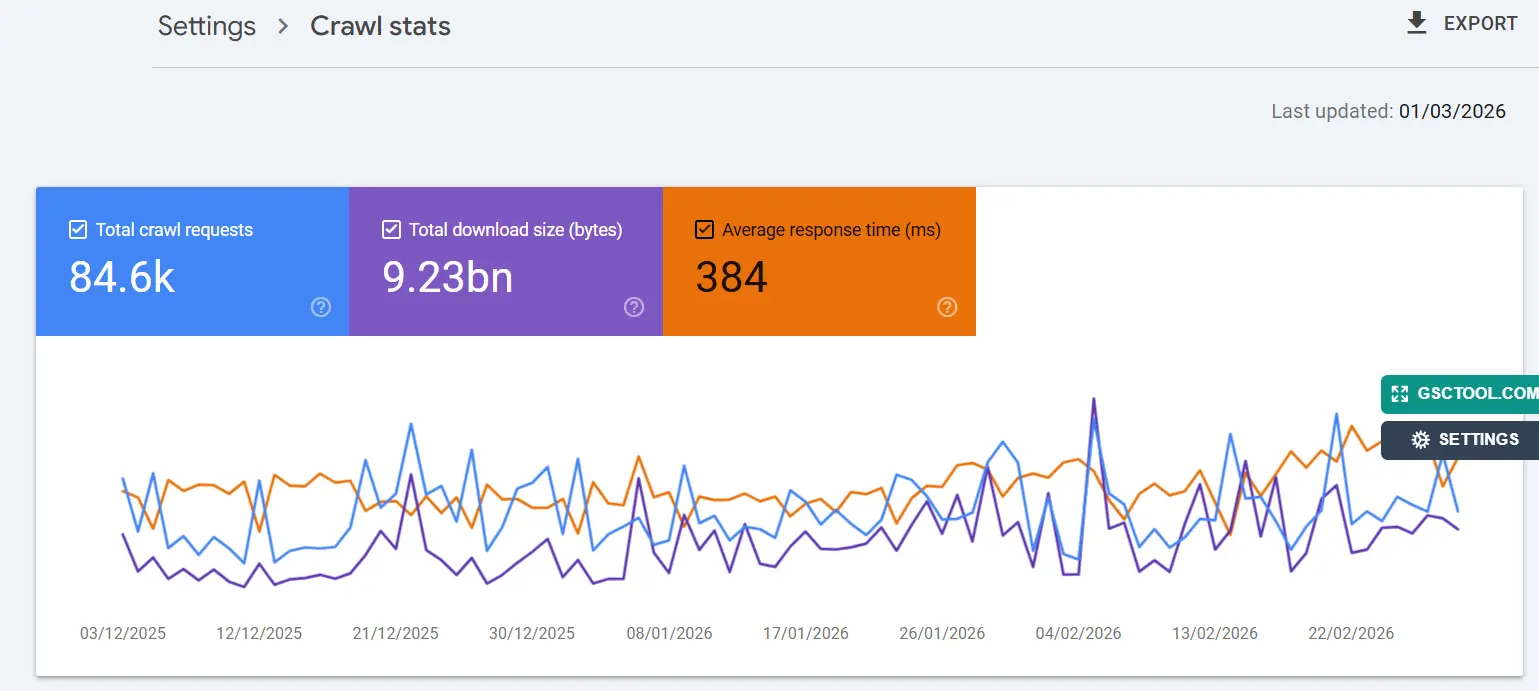This screenshot has height=691, width=1539.
Task: Click the tall blue spike near 04/02/2026
Action: click(1095, 400)
